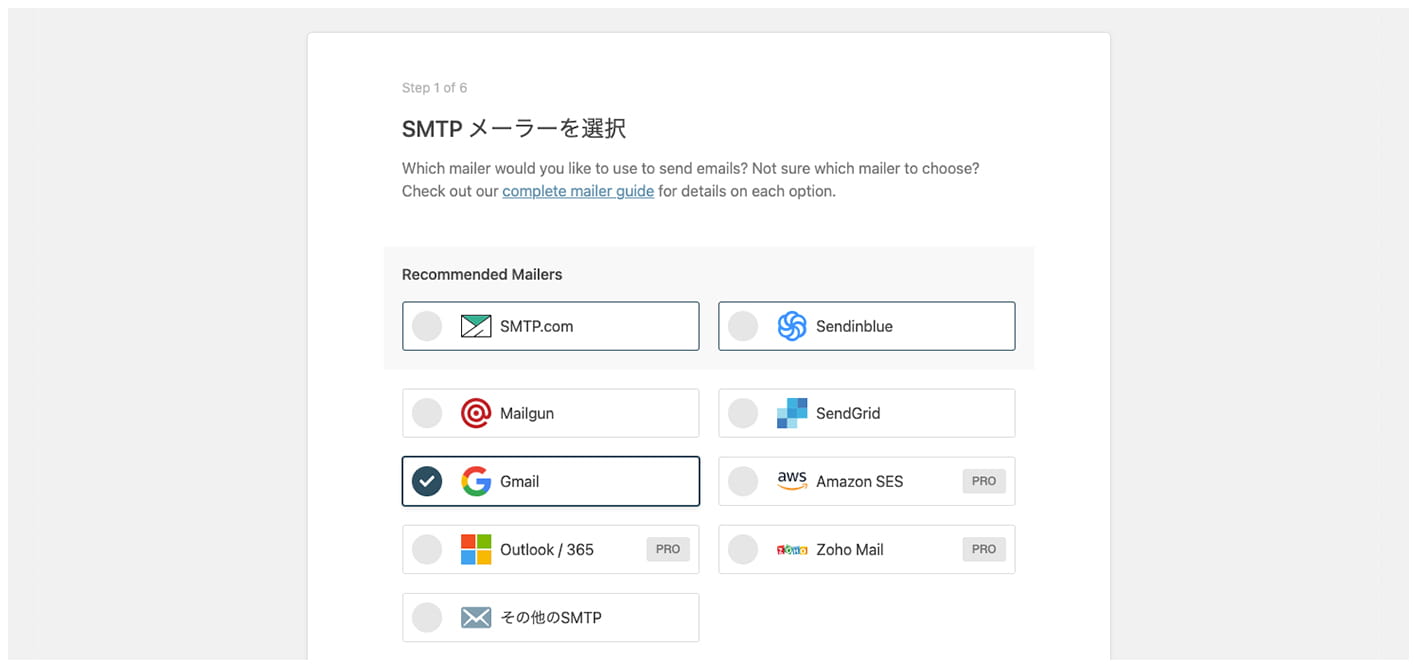Deselect the checked Gmail radio button
Viewport: 1417px width, 668px height.
click(427, 481)
